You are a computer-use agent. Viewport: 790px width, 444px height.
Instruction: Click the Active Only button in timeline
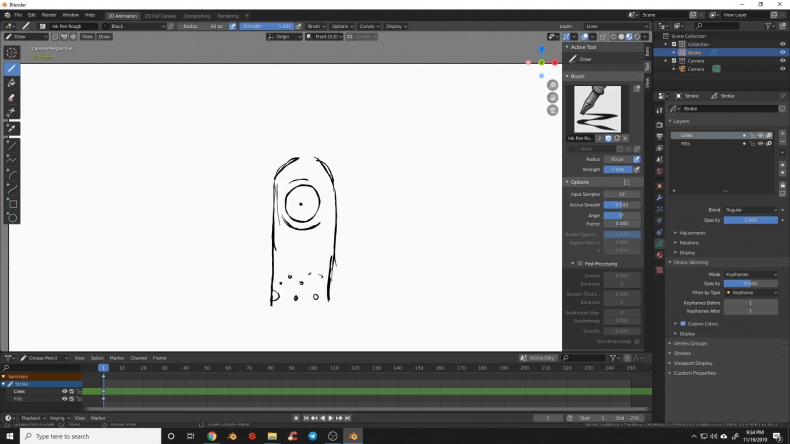click(538, 358)
